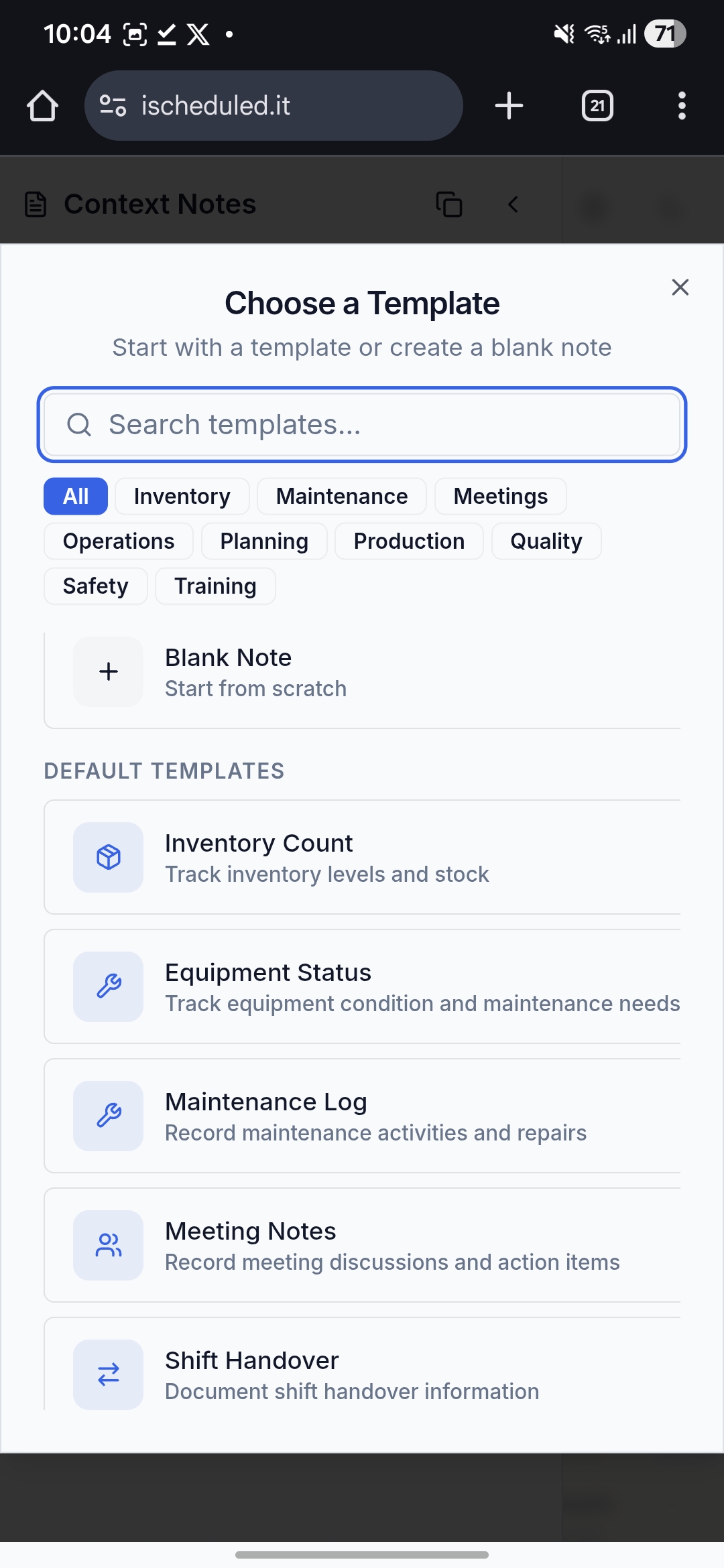Viewport: 724px width, 1568px height.
Task: Open the Meeting Notes template
Action: click(x=362, y=1245)
